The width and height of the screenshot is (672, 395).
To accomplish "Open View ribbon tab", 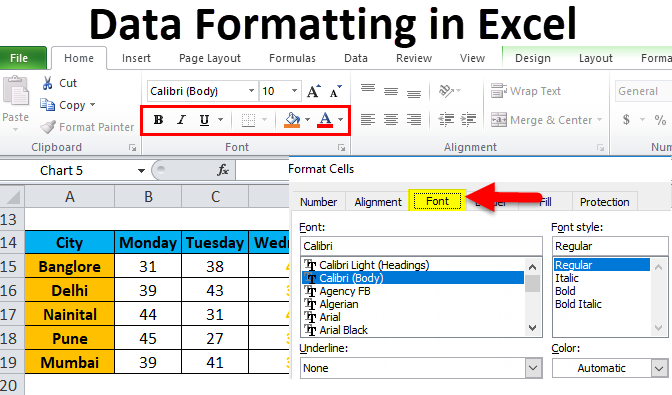I will [x=472, y=58].
